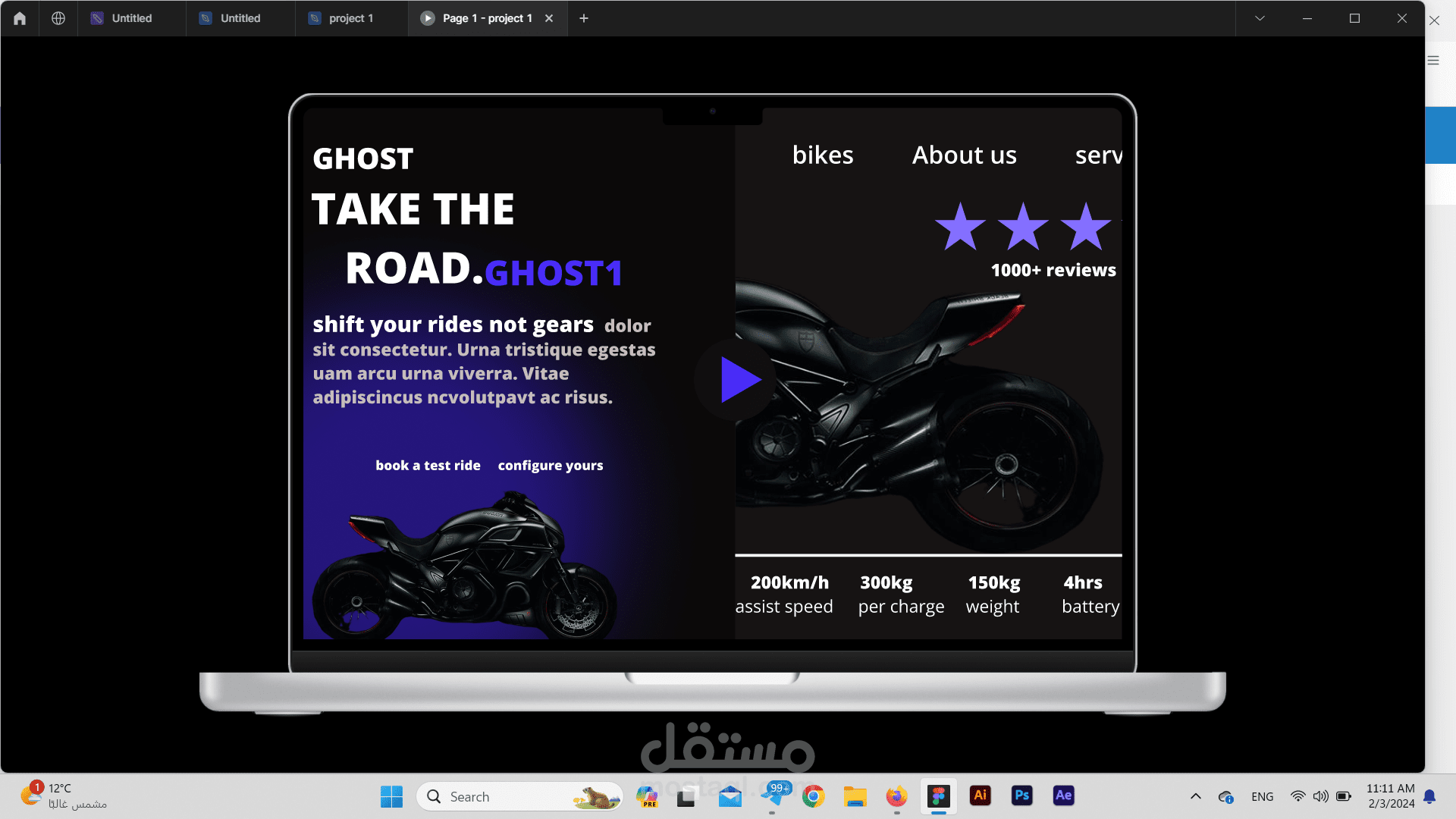Close the Page 1 - project 1 tab
Screen dimensions: 1456x819
(x=549, y=18)
